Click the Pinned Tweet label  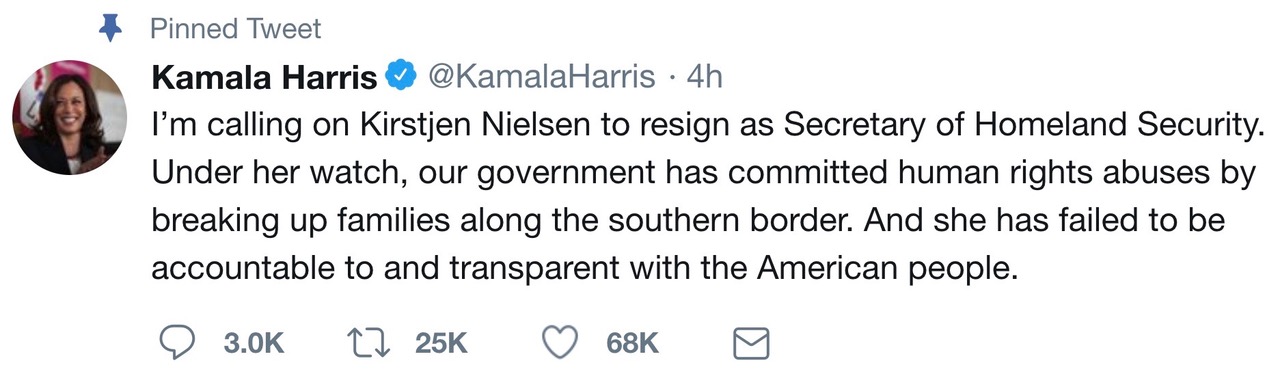coord(236,29)
